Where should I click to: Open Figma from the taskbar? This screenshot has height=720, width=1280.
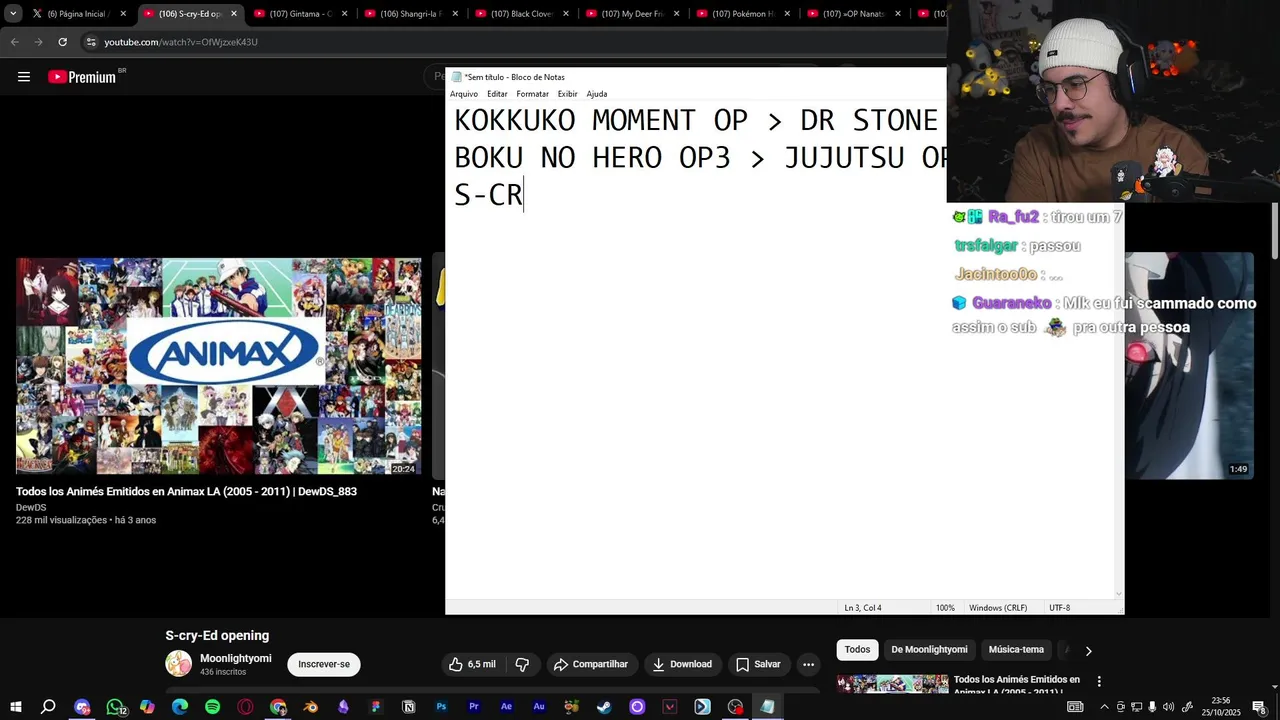point(376,707)
